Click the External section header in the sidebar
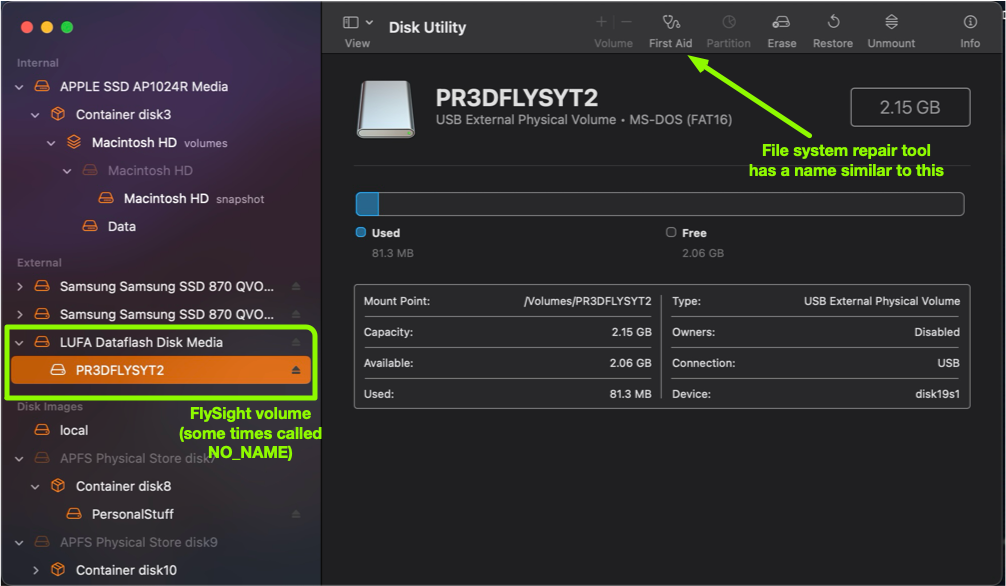 [39, 263]
